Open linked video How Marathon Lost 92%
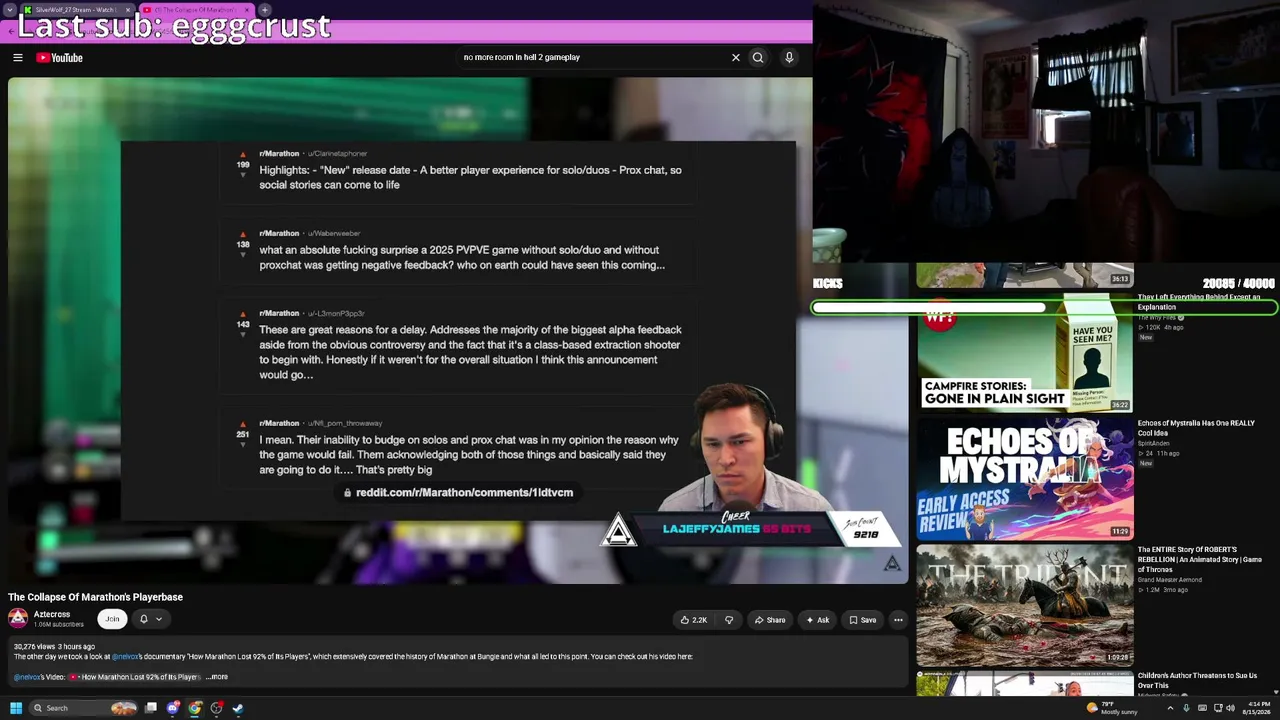 [x=134, y=677]
